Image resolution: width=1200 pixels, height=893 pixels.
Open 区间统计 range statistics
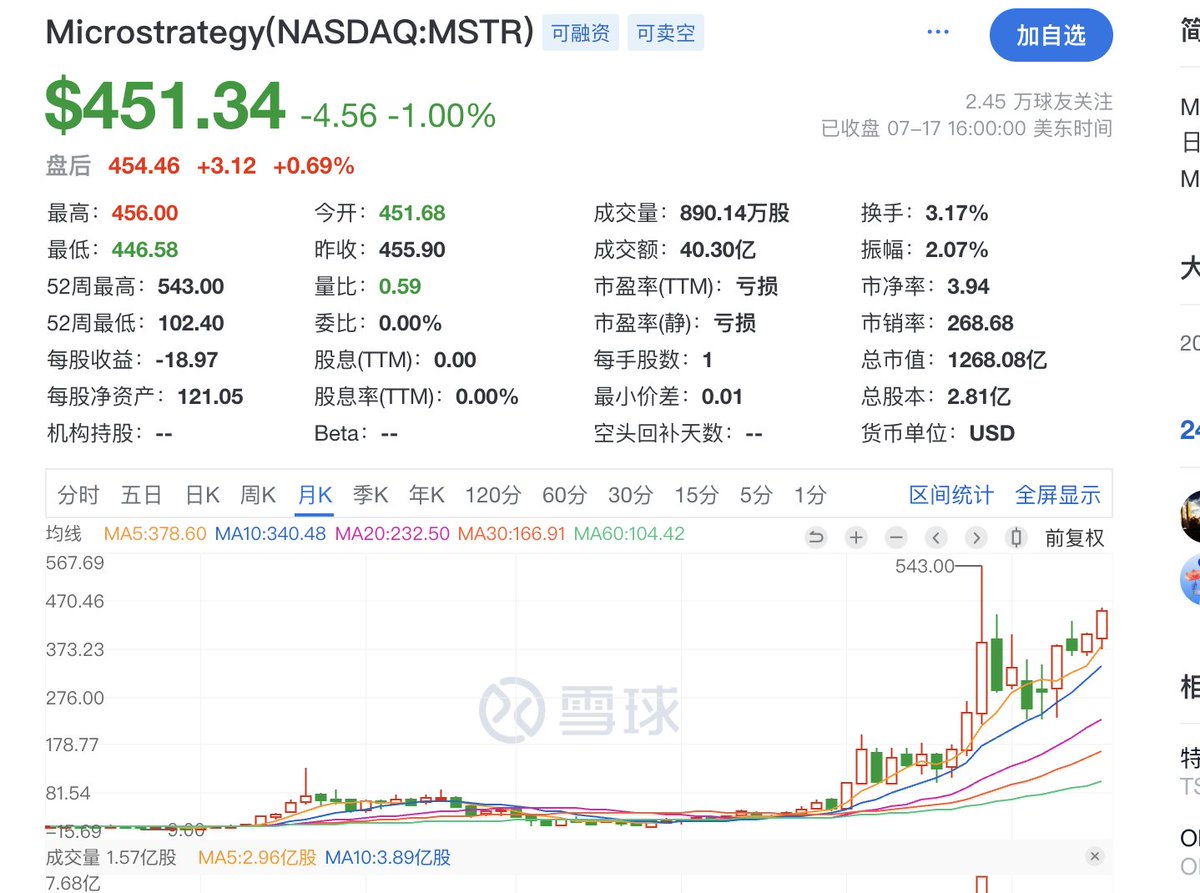[951, 495]
